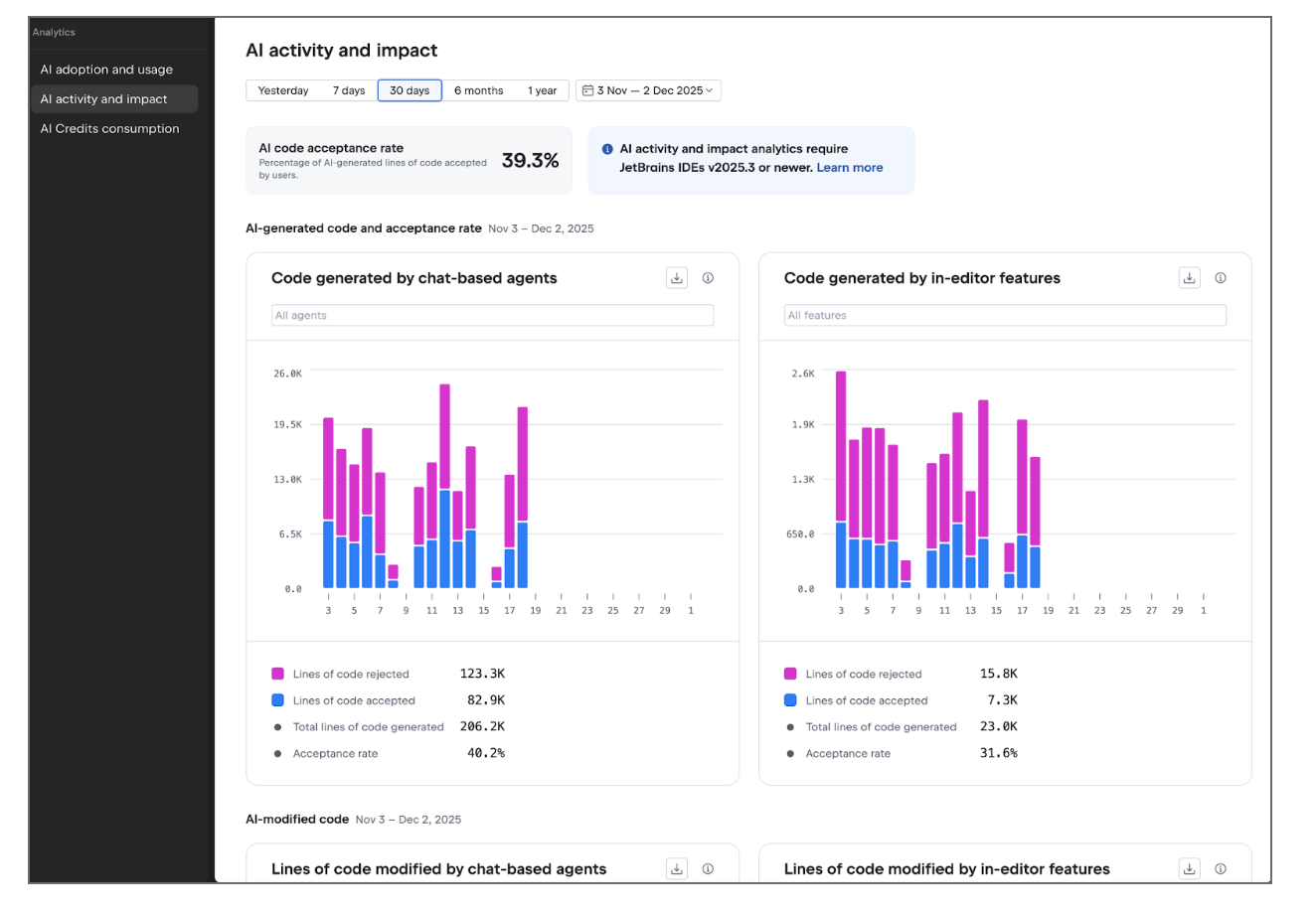
Task: Download in-editor features code generated chart
Action: (1190, 278)
